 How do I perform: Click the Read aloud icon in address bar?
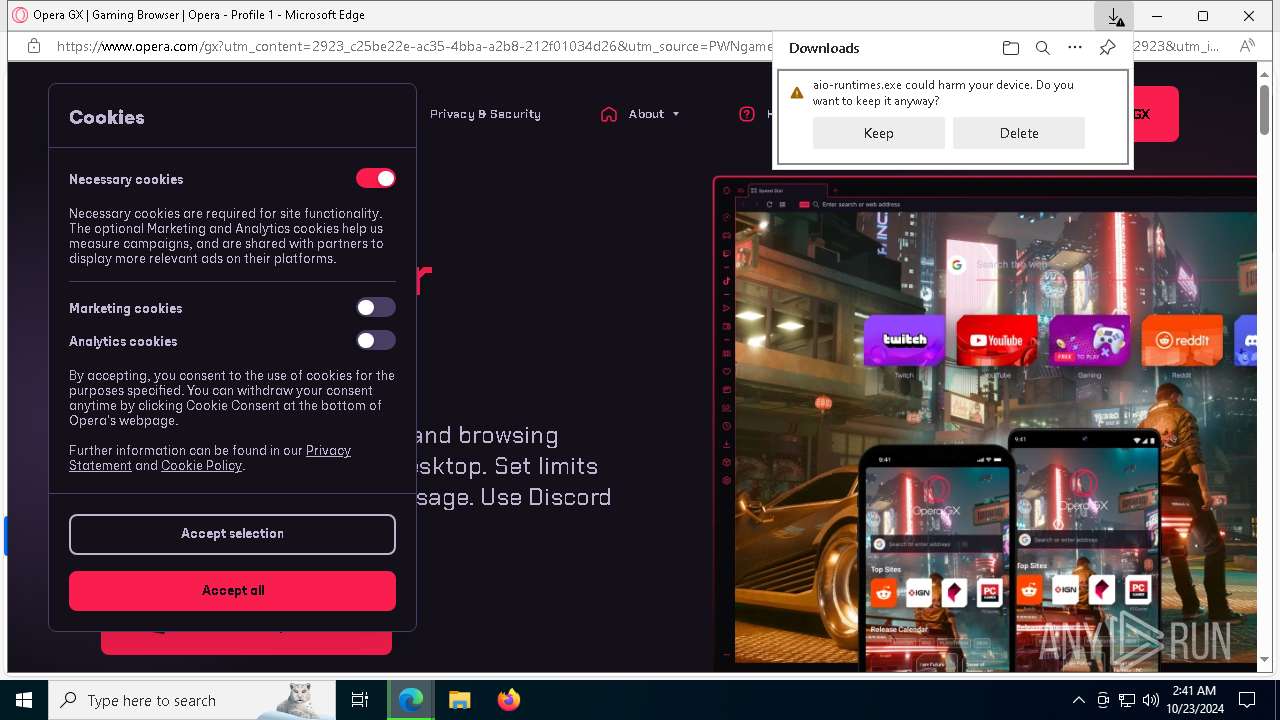click(x=1247, y=46)
